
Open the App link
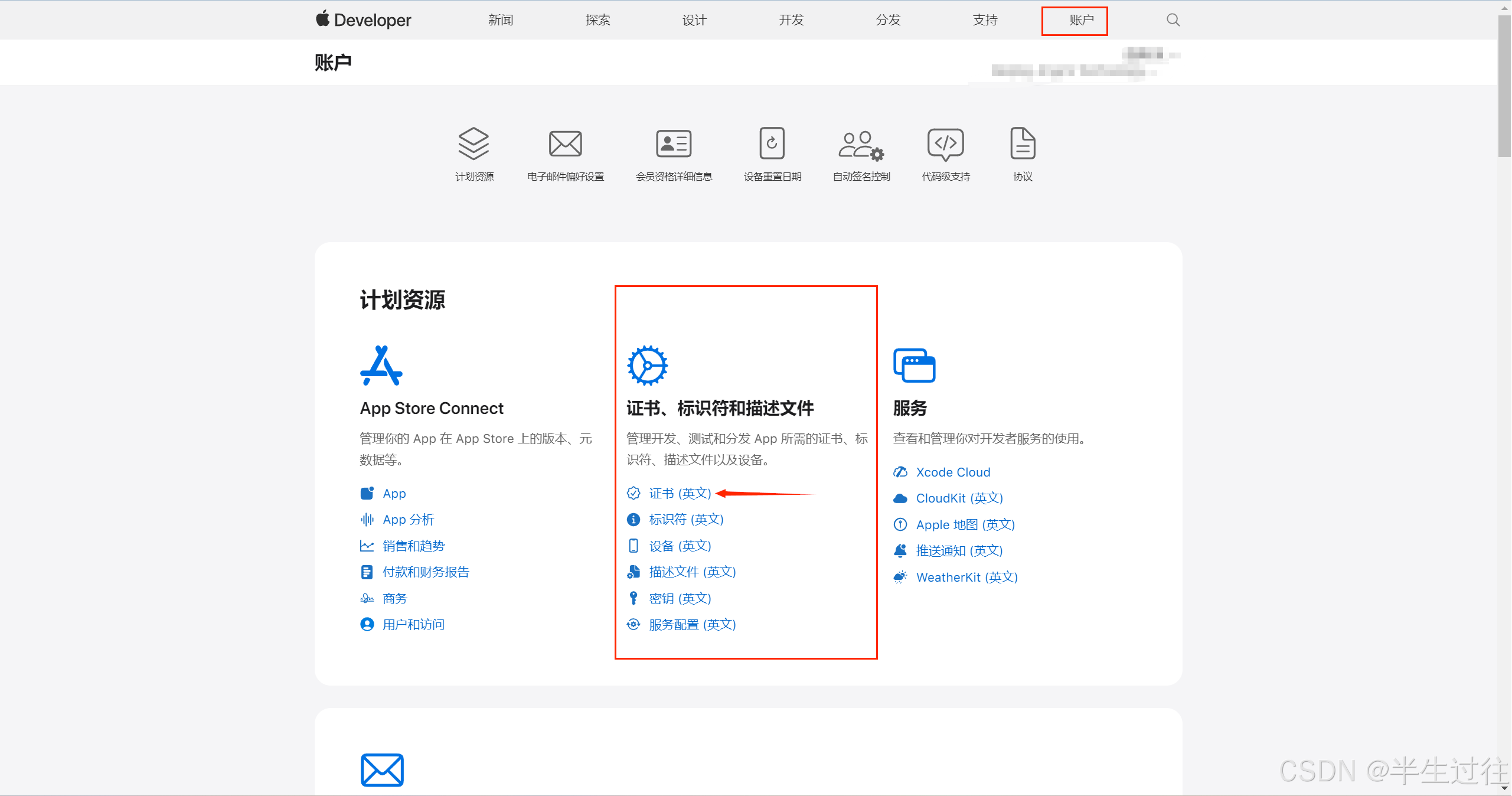(394, 493)
